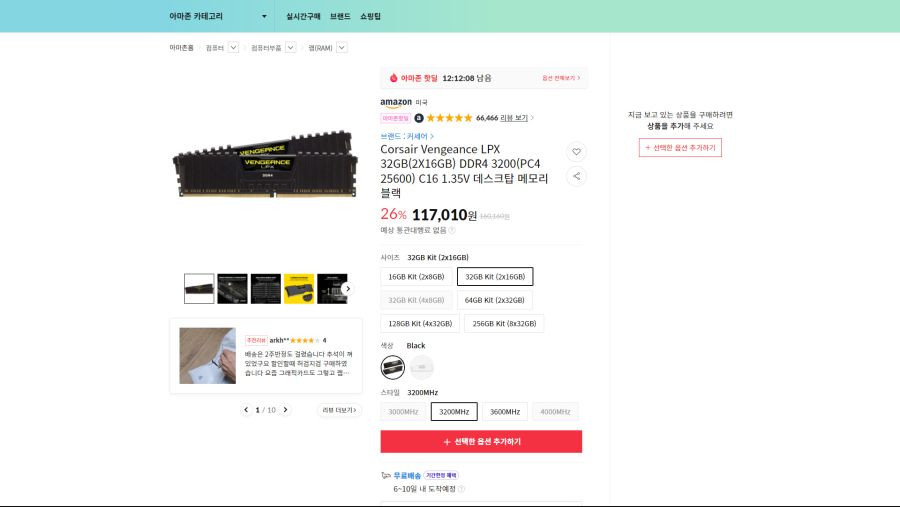Go to previous review with left arrow

[x=246, y=410]
